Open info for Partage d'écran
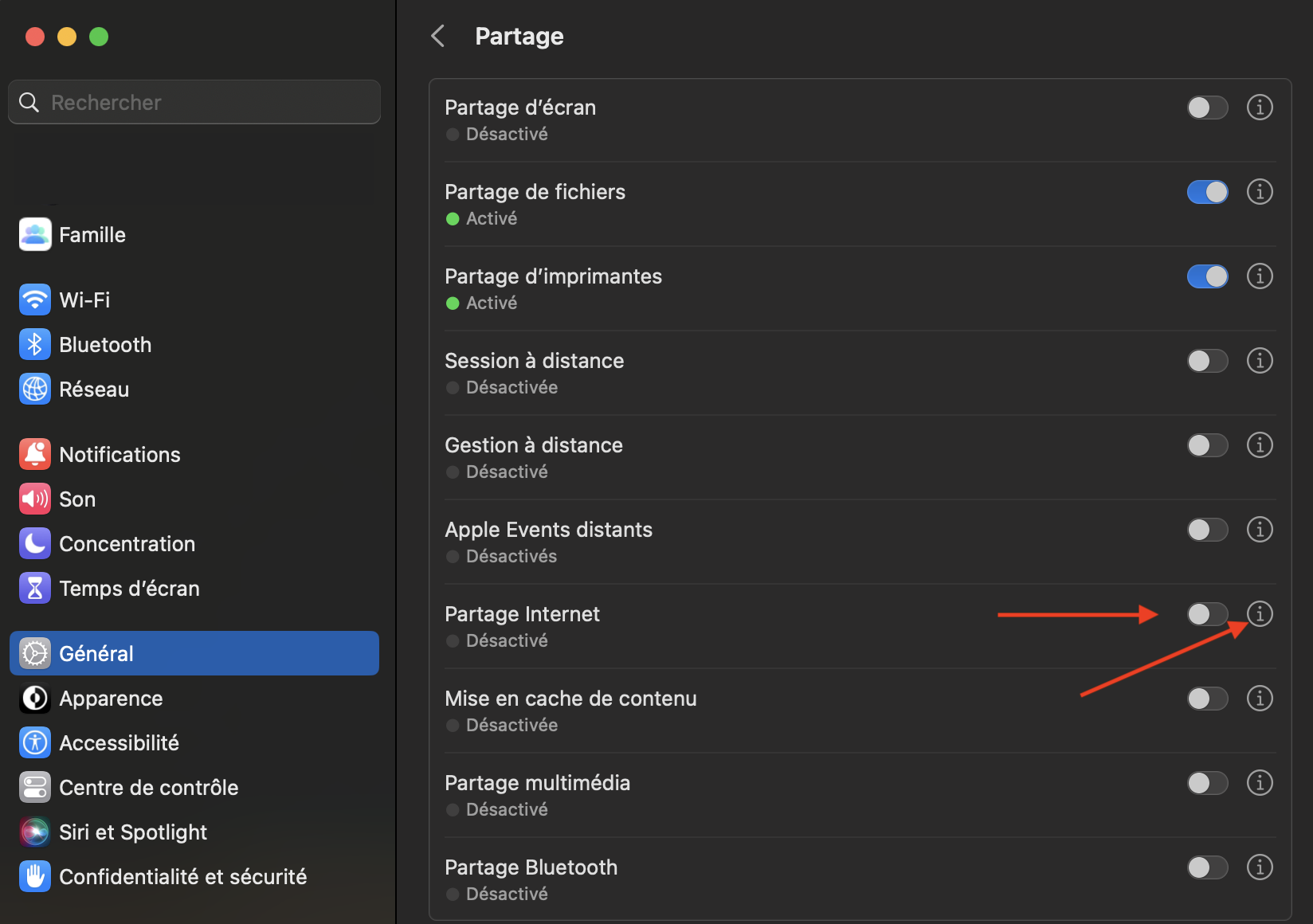The height and width of the screenshot is (924, 1313). (x=1259, y=108)
